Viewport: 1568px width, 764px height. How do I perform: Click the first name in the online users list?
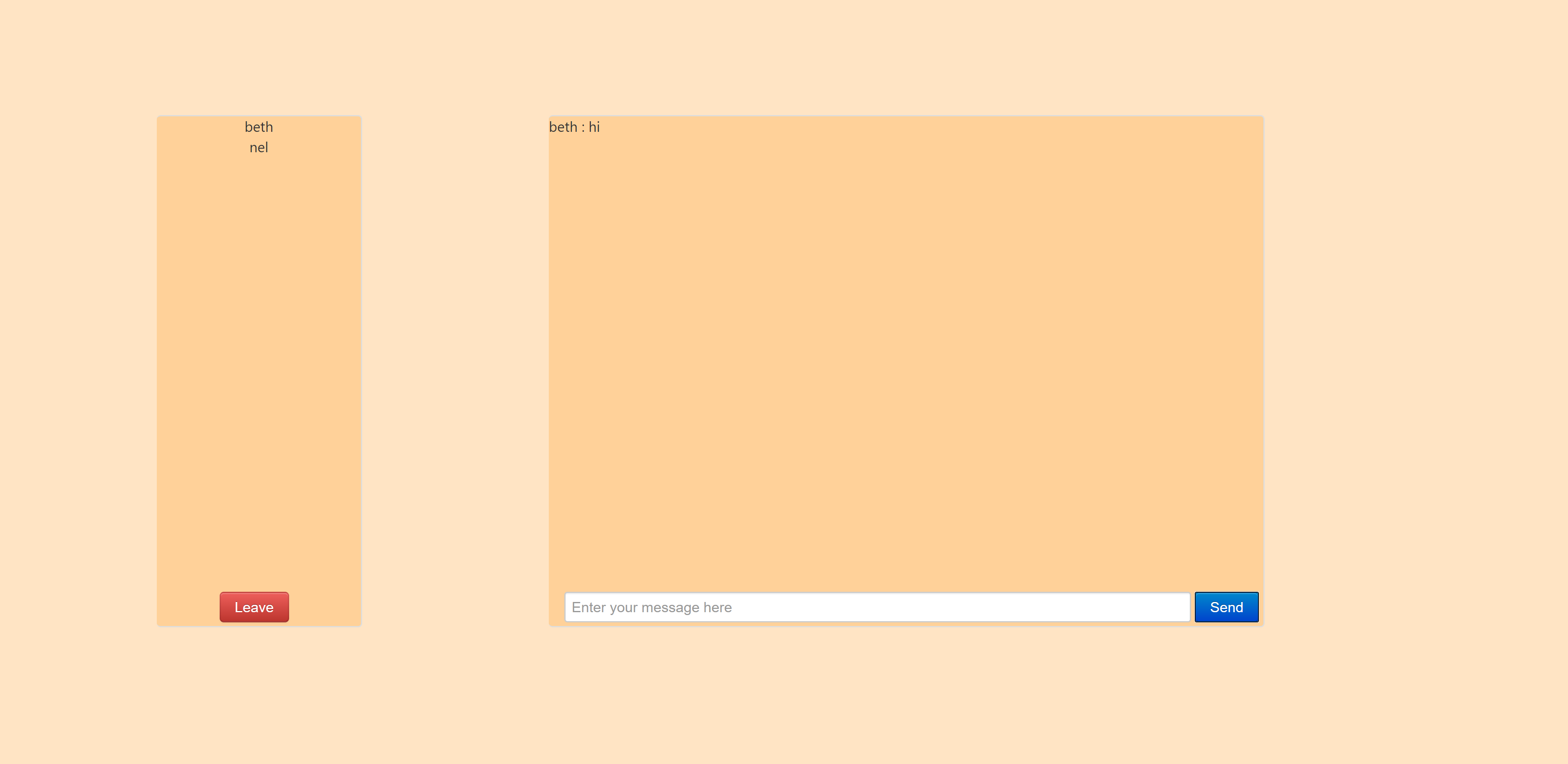(259, 127)
